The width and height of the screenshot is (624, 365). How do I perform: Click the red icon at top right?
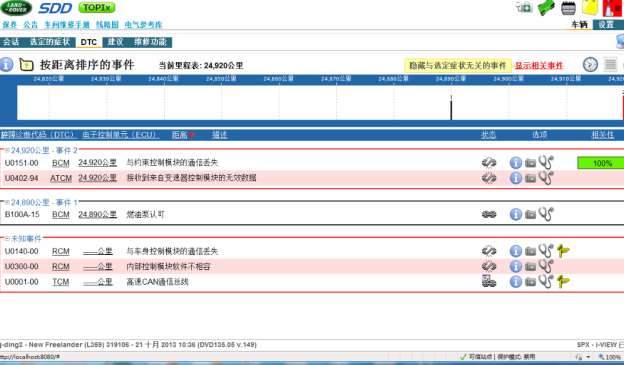pos(613,8)
